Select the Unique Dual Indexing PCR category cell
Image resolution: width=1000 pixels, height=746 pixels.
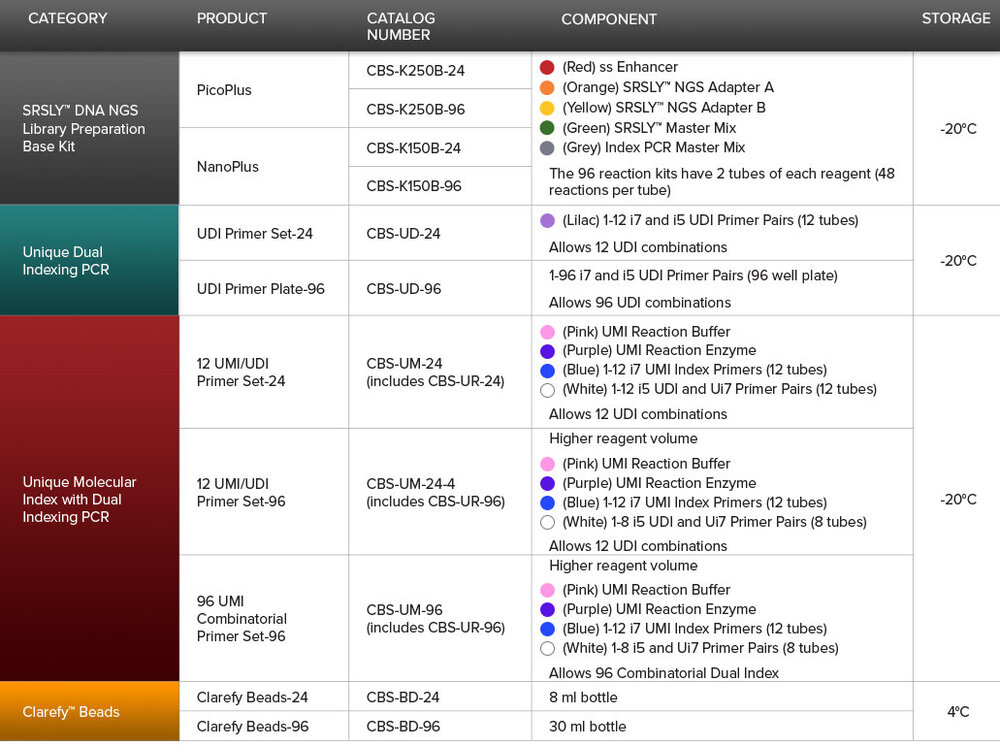pyautogui.click(x=89, y=260)
